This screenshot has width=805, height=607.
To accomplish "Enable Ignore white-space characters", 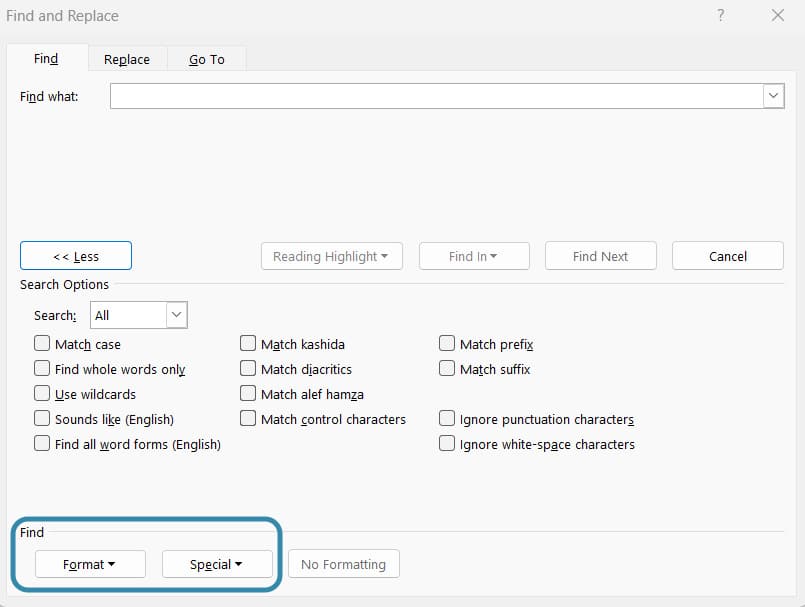I will tap(447, 444).
